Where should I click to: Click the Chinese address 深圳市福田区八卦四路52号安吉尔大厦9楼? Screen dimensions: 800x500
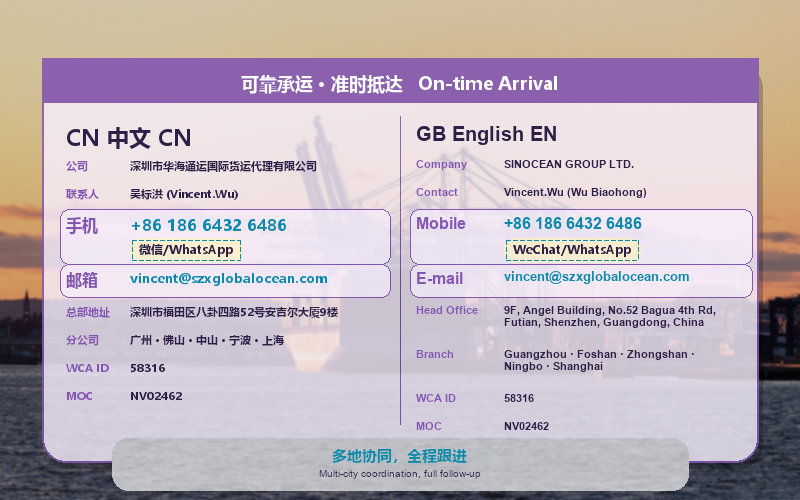coord(234,312)
